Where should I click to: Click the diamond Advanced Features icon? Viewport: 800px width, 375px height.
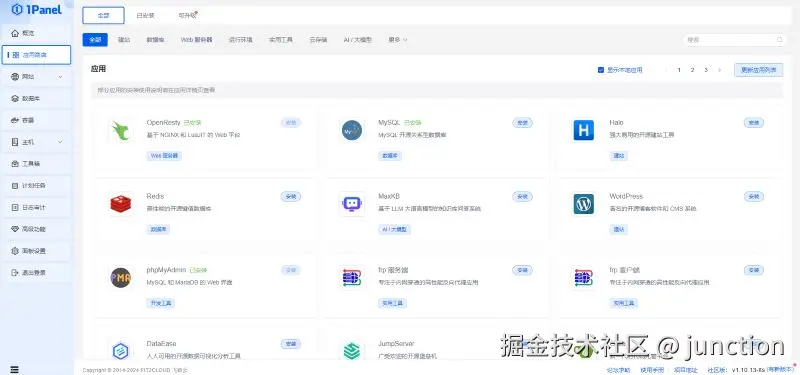coord(15,229)
